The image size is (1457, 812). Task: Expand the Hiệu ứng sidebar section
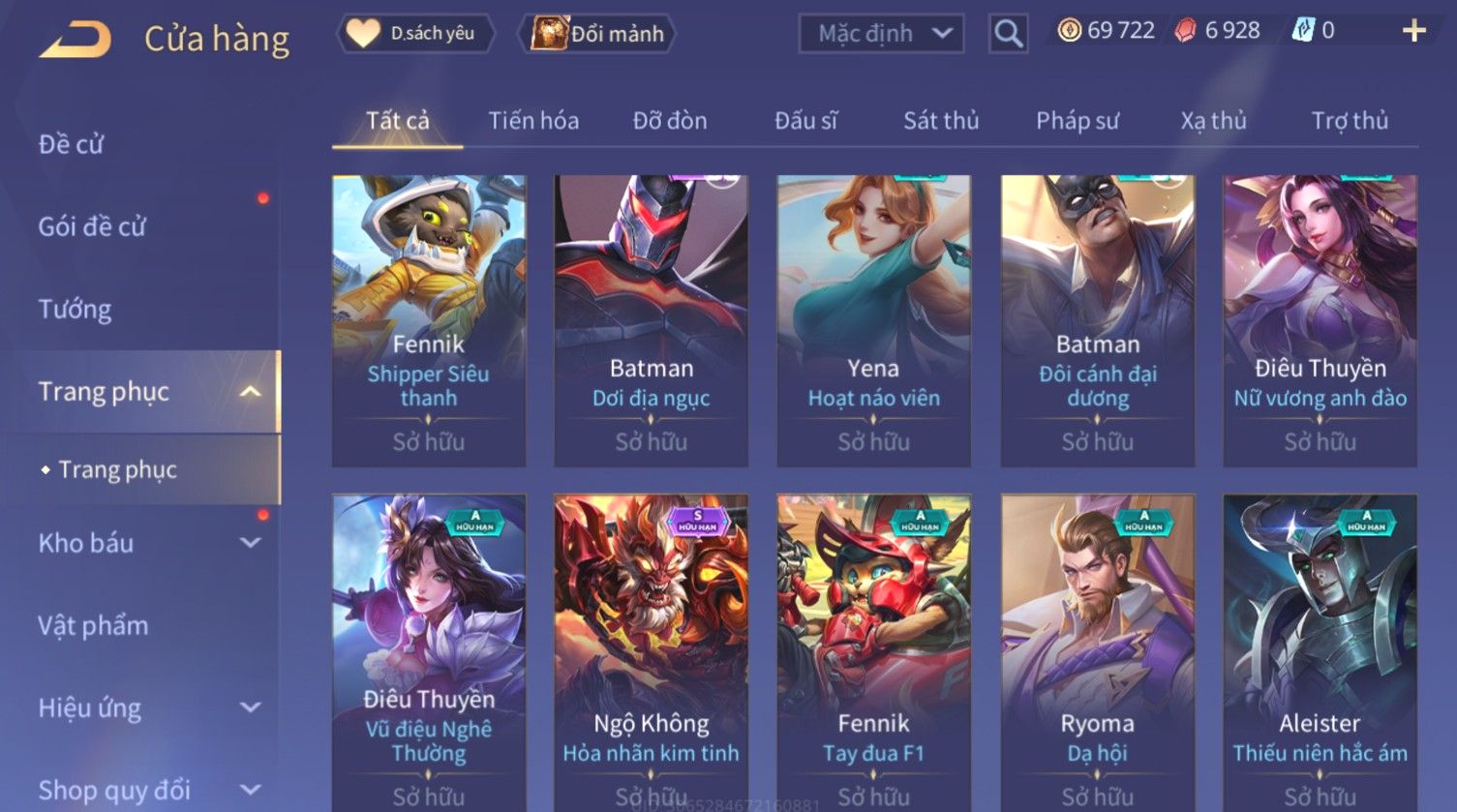(x=250, y=707)
